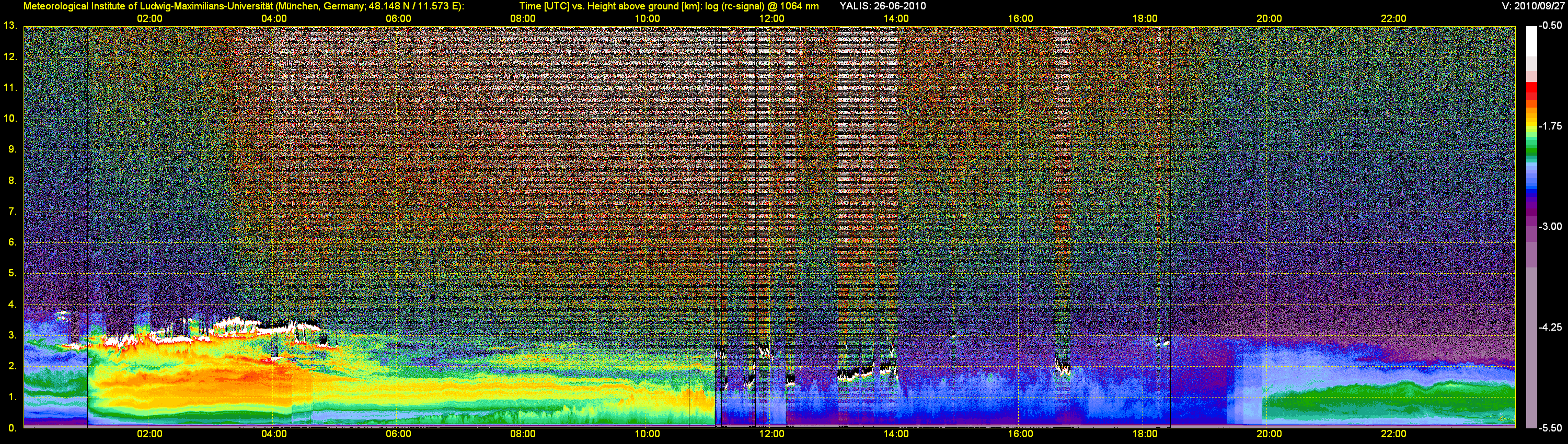Click the '8.' height axis label
The width and height of the screenshot is (1568, 444).
(x=12, y=180)
